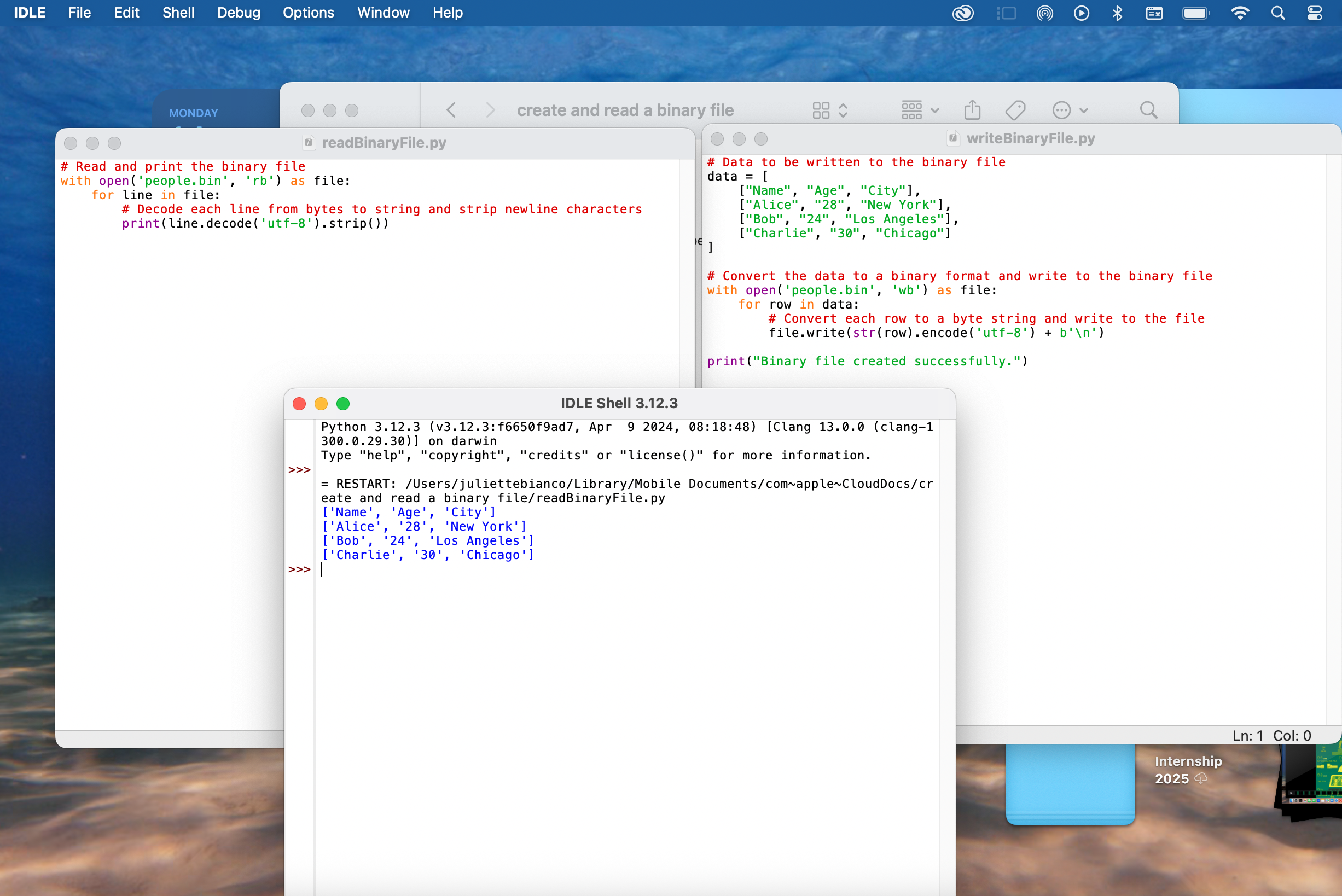Expand Finder view mode switcher
The width and height of the screenshot is (1342, 896).
(830, 110)
